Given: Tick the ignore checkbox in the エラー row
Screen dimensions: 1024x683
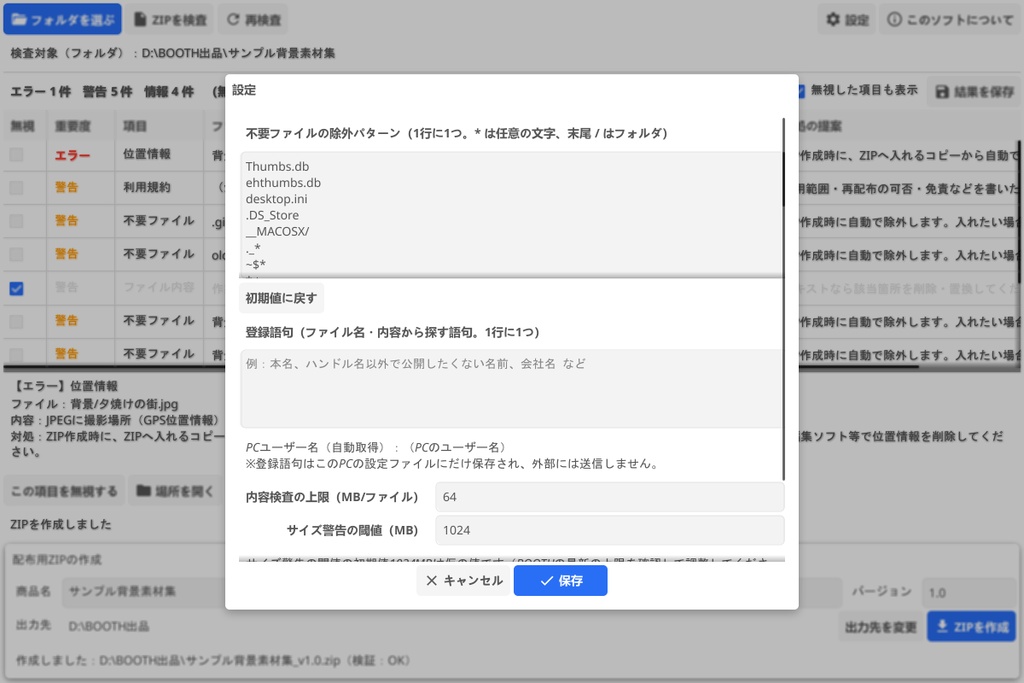Looking at the screenshot, I should [x=16, y=154].
